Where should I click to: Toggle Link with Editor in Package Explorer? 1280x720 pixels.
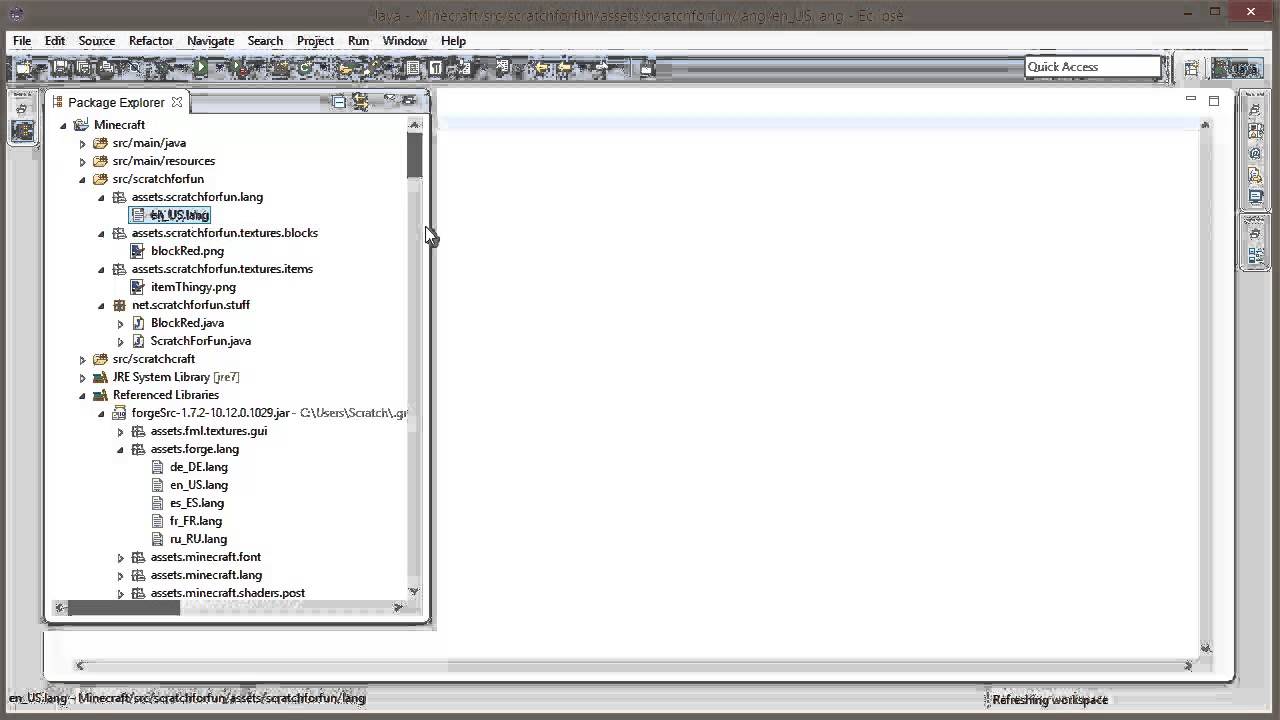[361, 102]
